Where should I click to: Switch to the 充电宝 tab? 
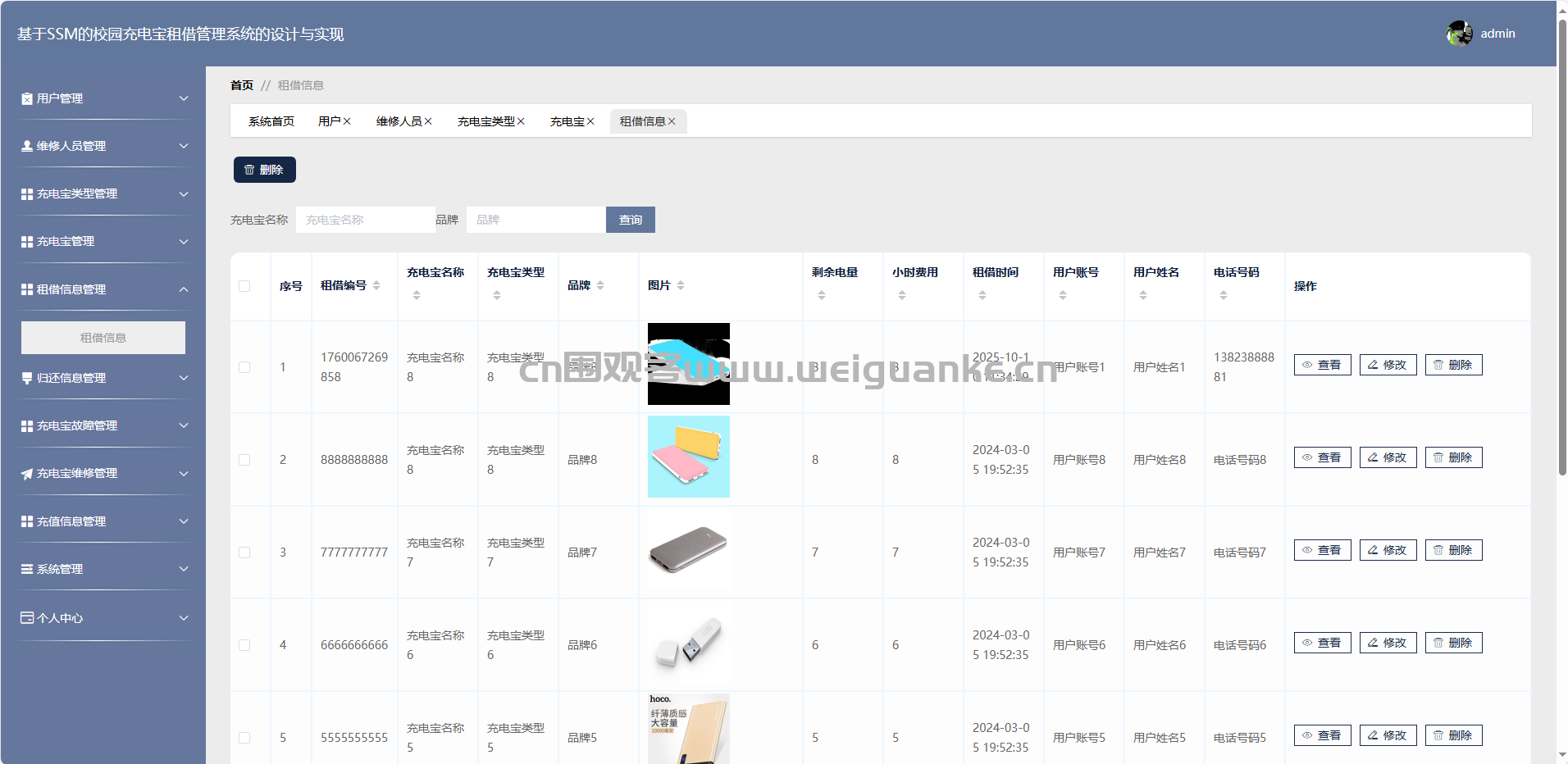point(567,121)
